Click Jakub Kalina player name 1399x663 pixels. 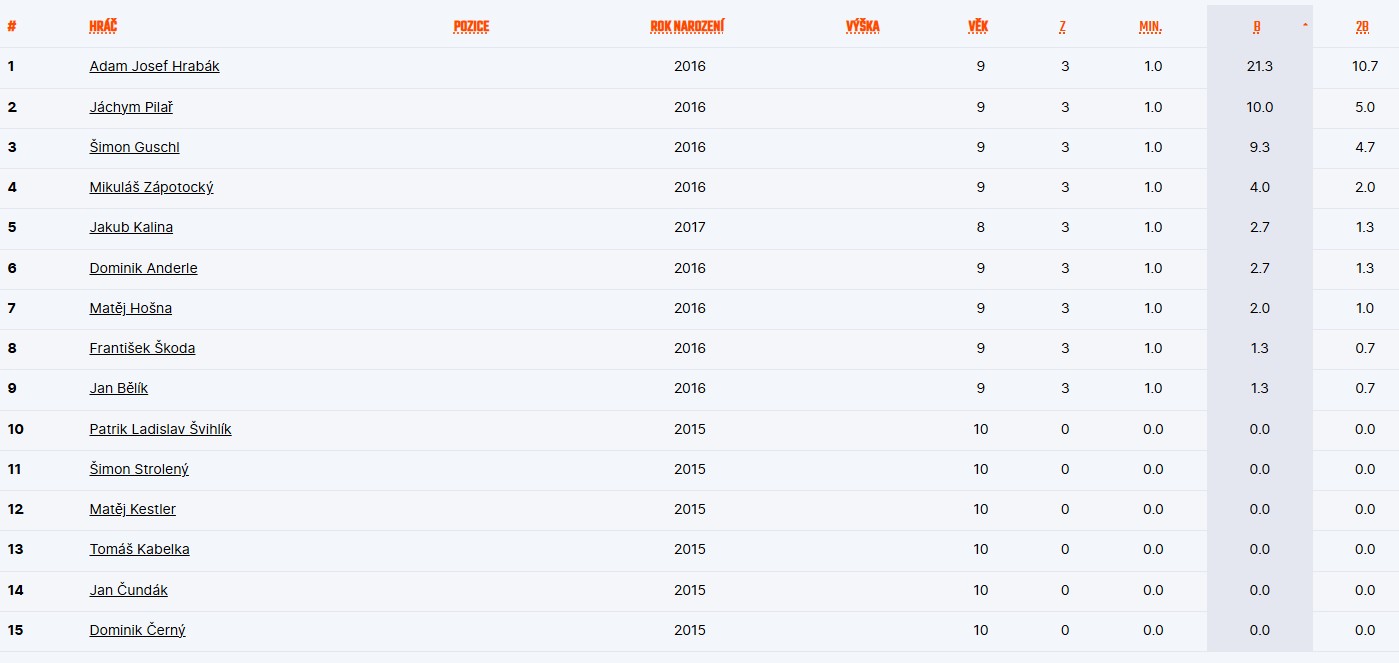(131, 227)
